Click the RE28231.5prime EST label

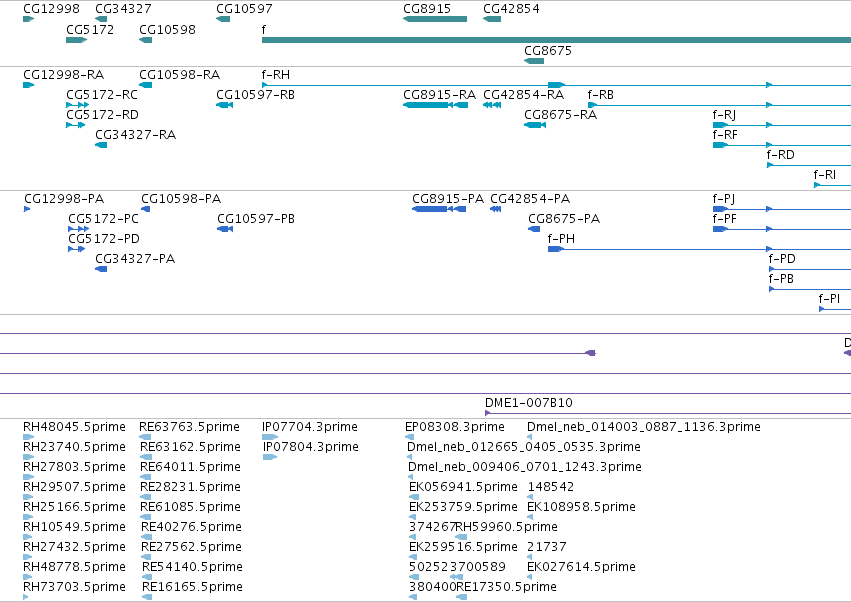click(190, 487)
